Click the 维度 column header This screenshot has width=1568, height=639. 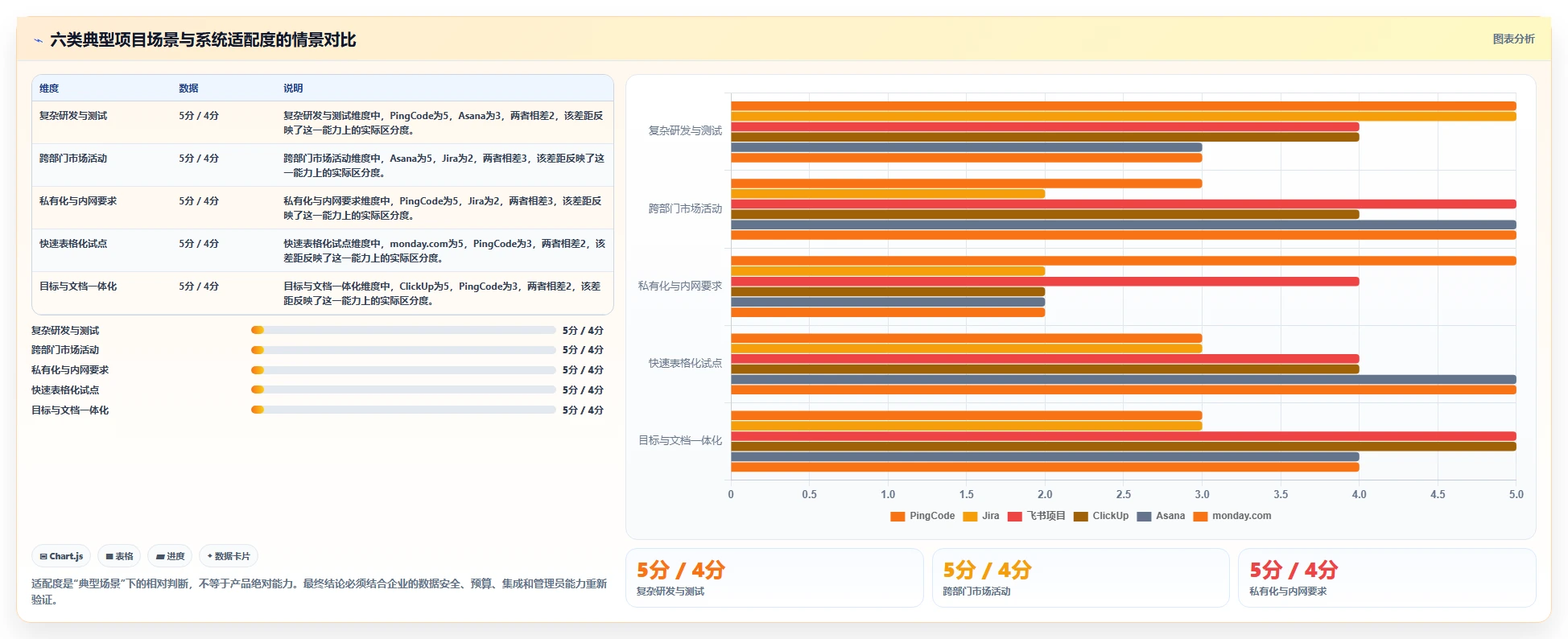coord(49,89)
